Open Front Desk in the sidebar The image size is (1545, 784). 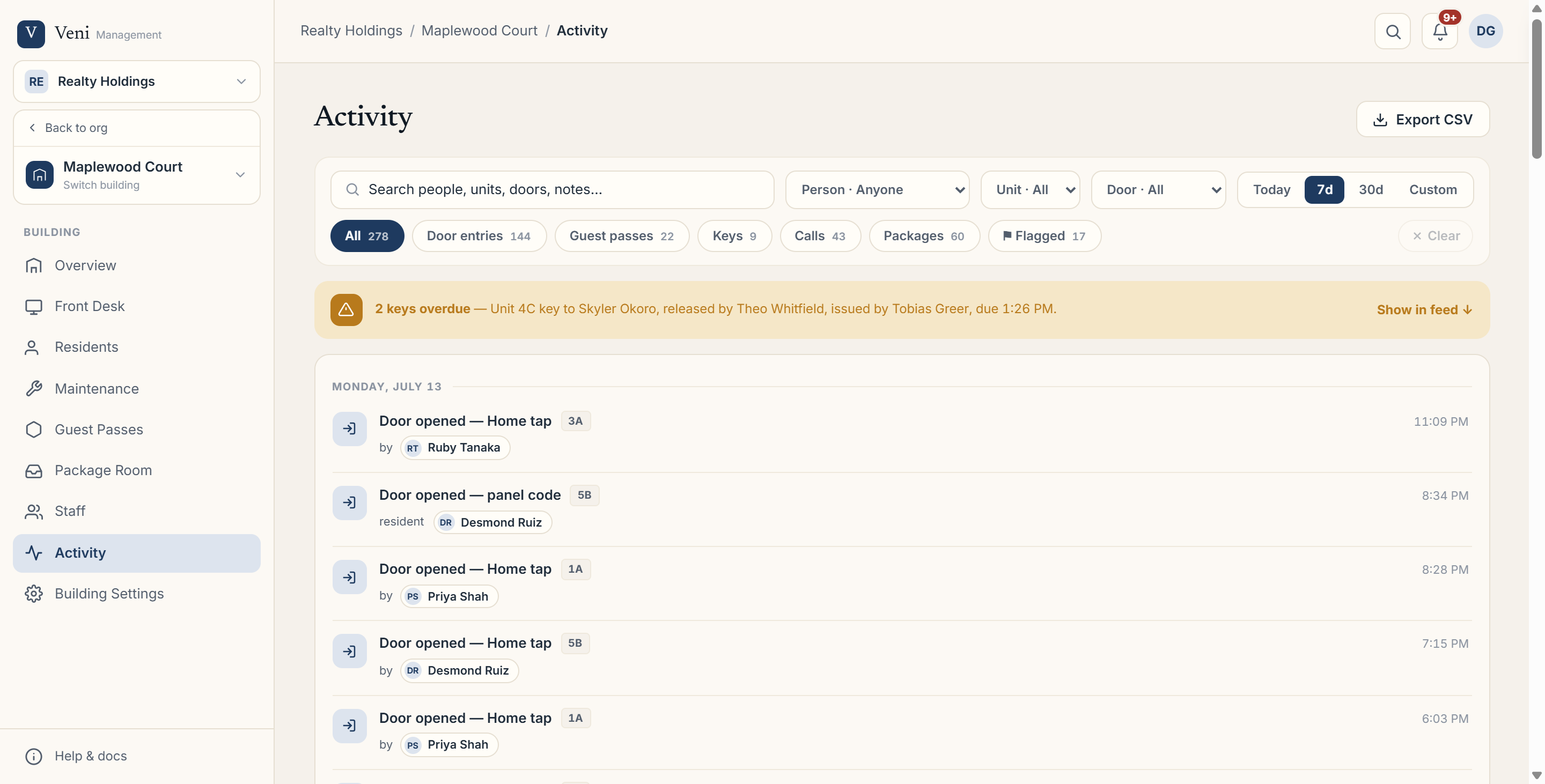[x=137, y=306]
